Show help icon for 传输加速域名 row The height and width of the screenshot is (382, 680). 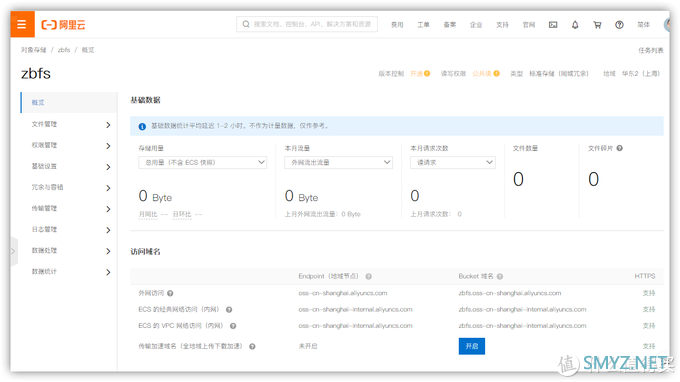[x=252, y=346]
